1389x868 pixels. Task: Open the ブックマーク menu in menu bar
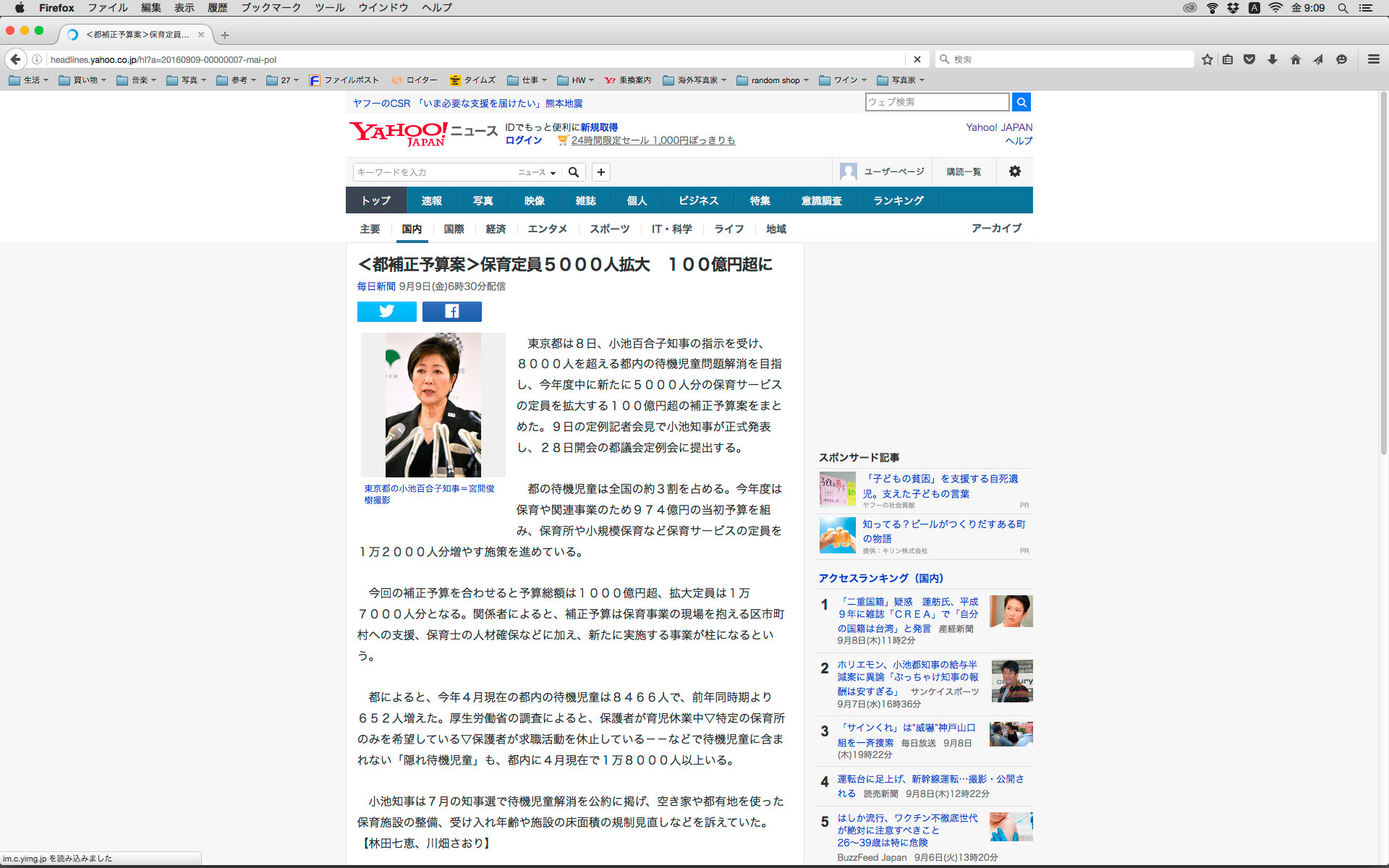tap(271, 8)
